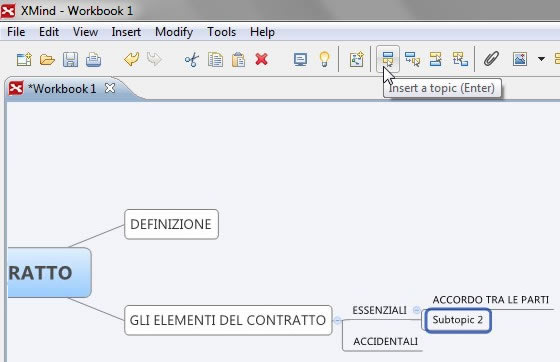Paste from clipboard icon

pos(239,59)
